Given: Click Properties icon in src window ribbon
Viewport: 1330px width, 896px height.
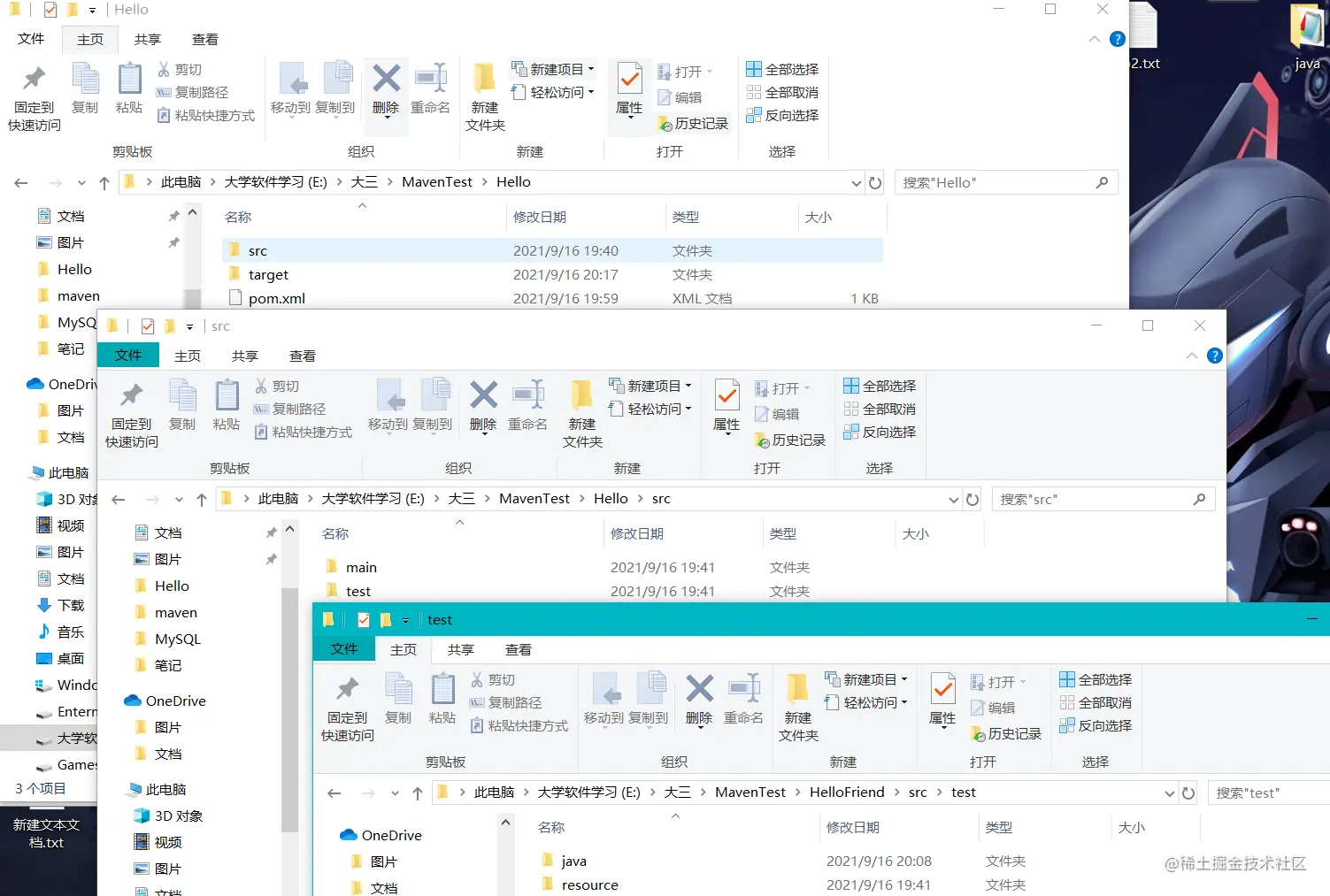Looking at the screenshot, I should point(727,396).
